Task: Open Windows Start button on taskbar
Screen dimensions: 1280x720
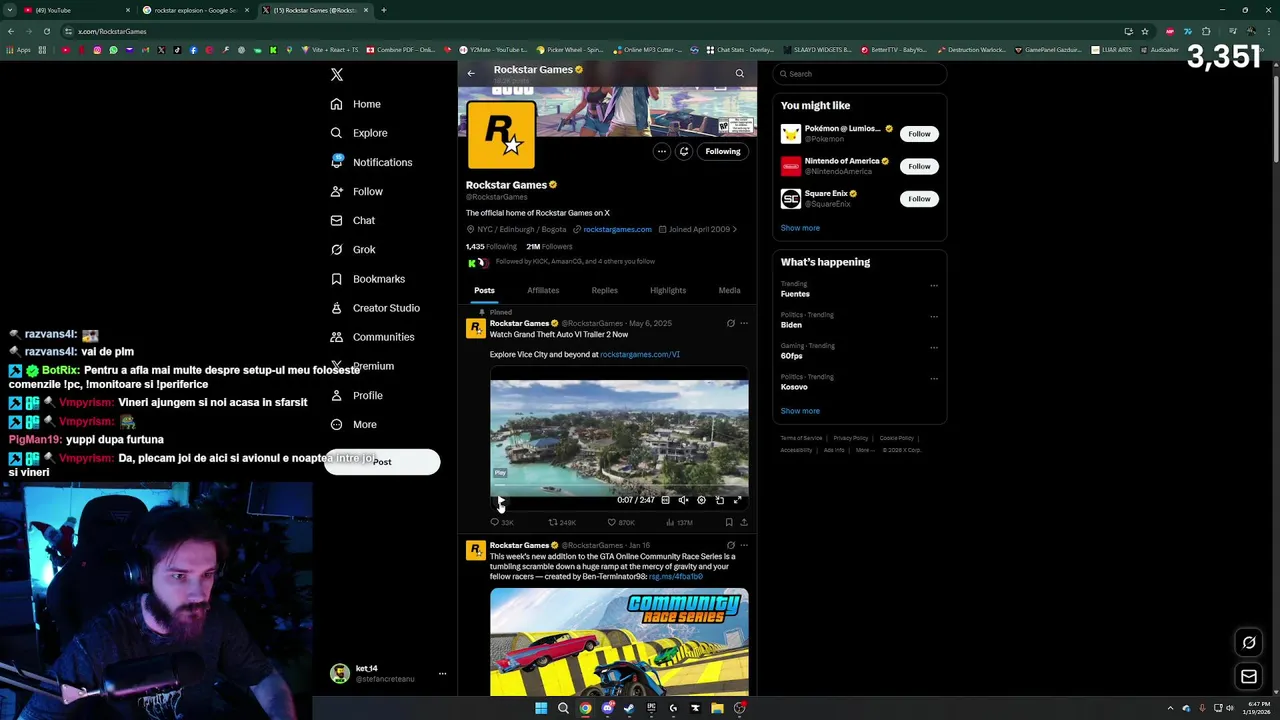Action: click(x=541, y=708)
